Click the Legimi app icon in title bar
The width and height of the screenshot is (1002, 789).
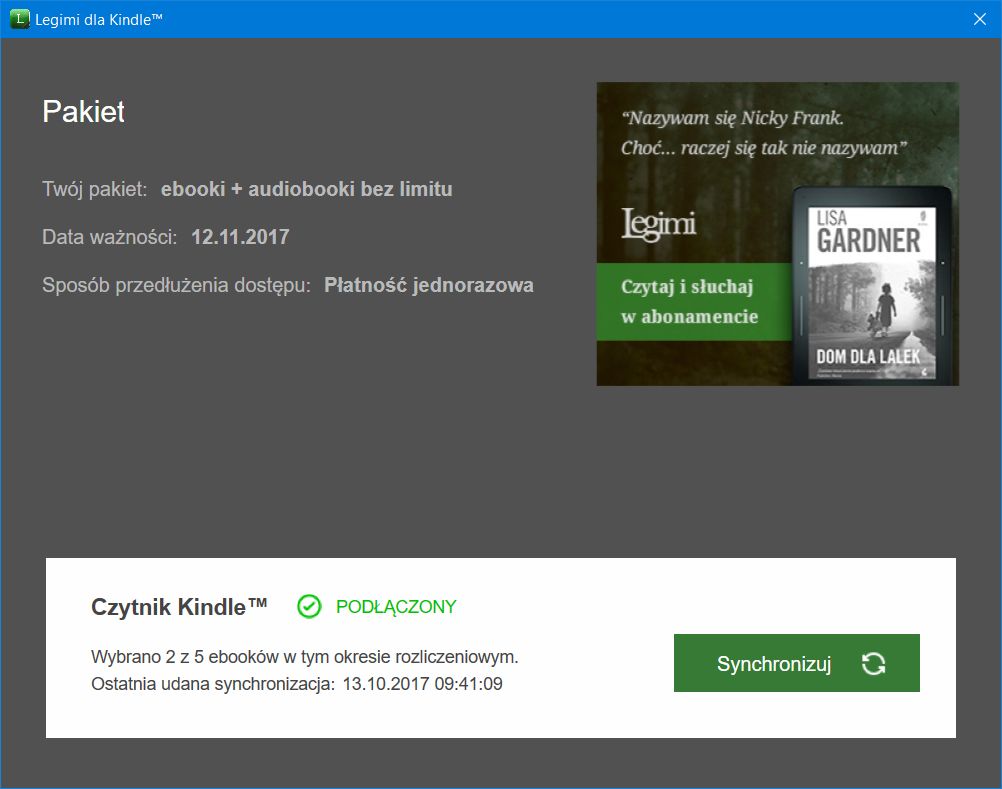19,19
